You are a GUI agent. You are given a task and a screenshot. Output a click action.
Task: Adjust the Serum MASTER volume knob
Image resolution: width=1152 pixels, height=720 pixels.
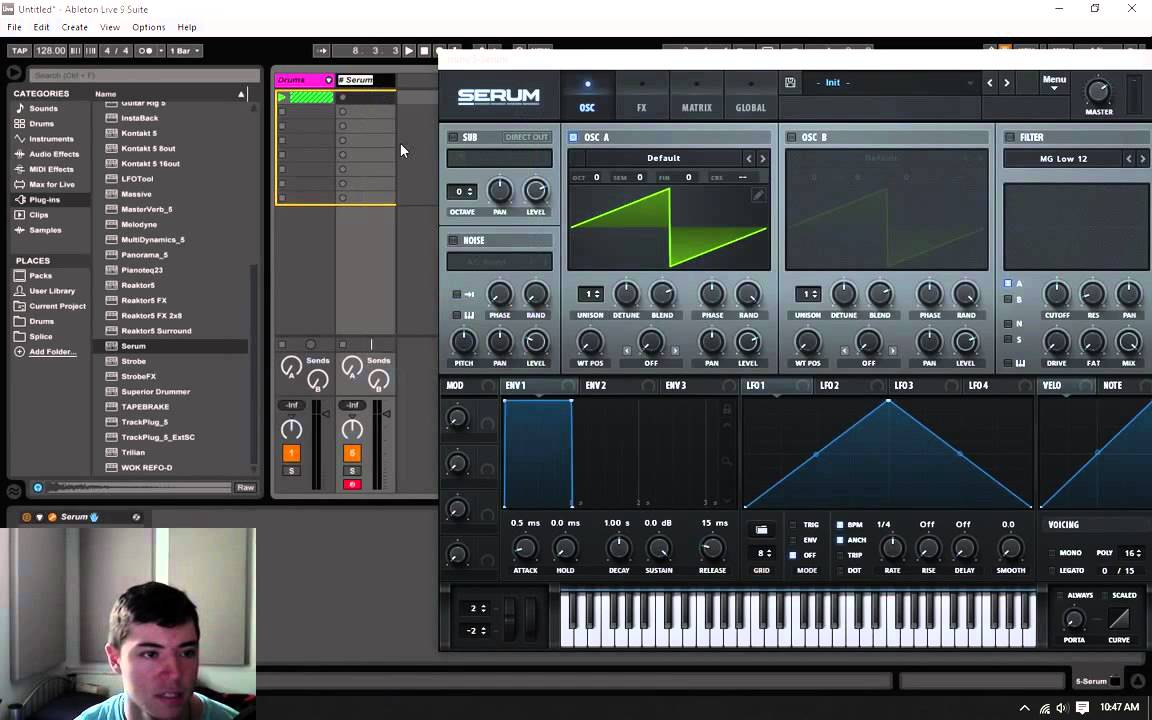pyautogui.click(x=1098, y=91)
